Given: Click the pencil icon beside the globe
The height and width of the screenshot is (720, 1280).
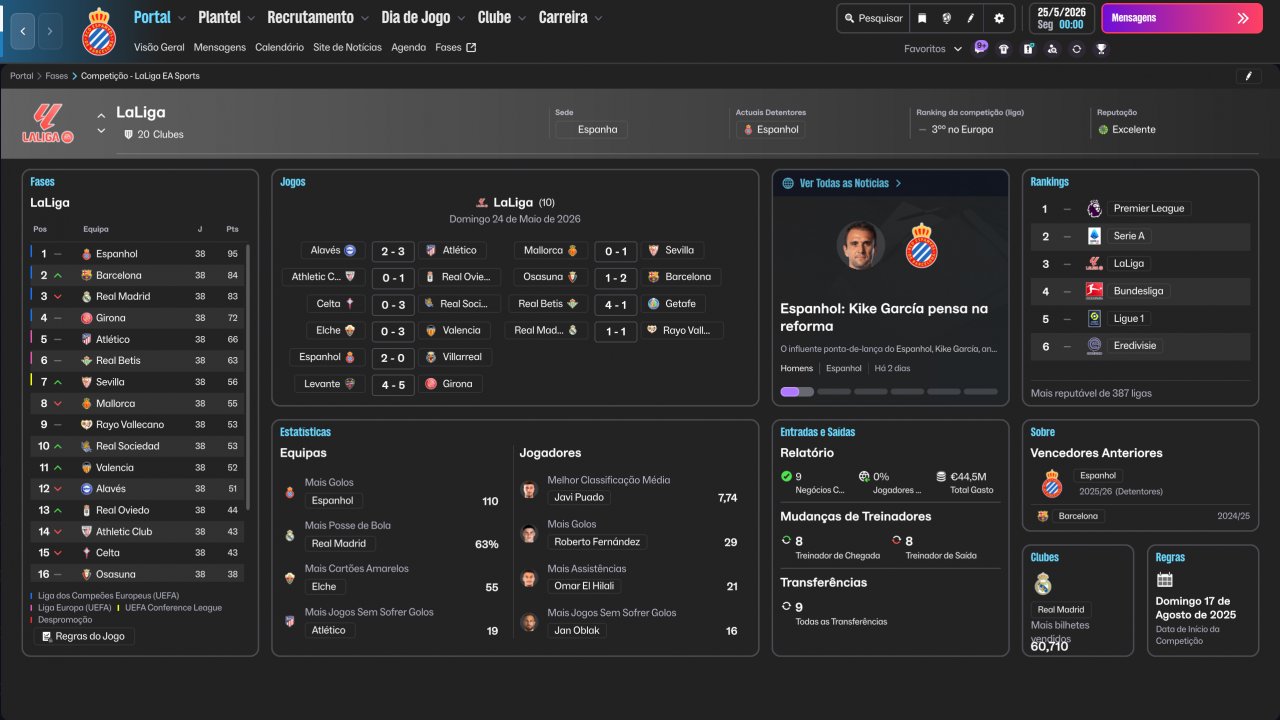Looking at the screenshot, I should pyautogui.click(x=971, y=18).
